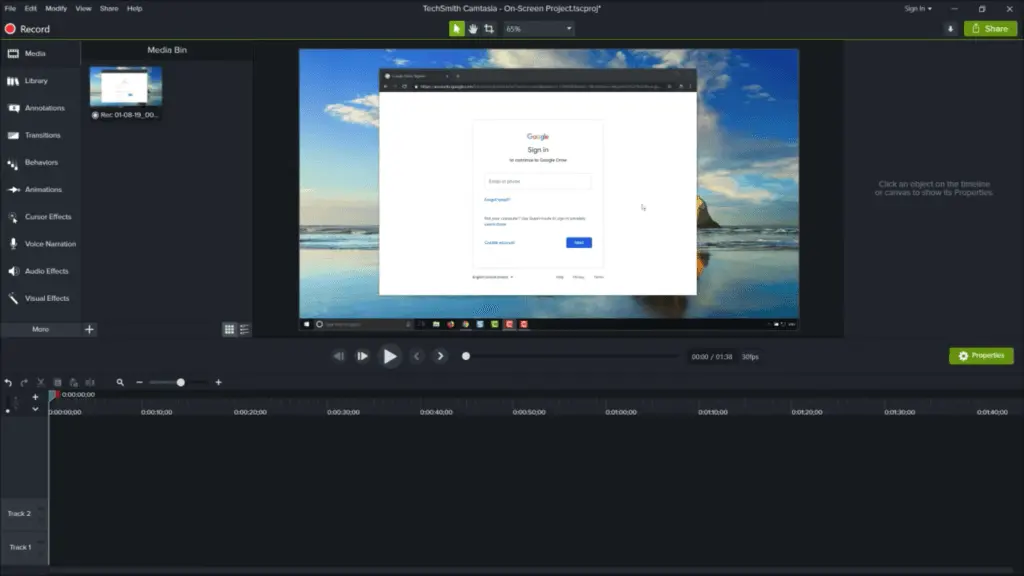This screenshot has height=576, width=1024.
Task: Click the timeline zoom magnifier icon
Action: (120, 383)
